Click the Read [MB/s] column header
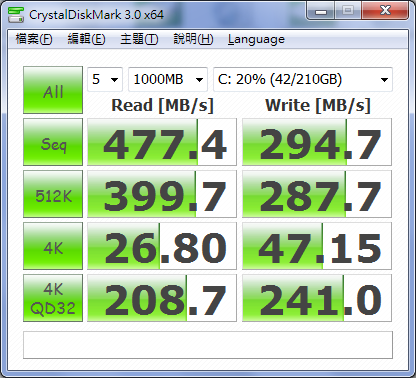 pyautogui.click(x=162, y=106)
